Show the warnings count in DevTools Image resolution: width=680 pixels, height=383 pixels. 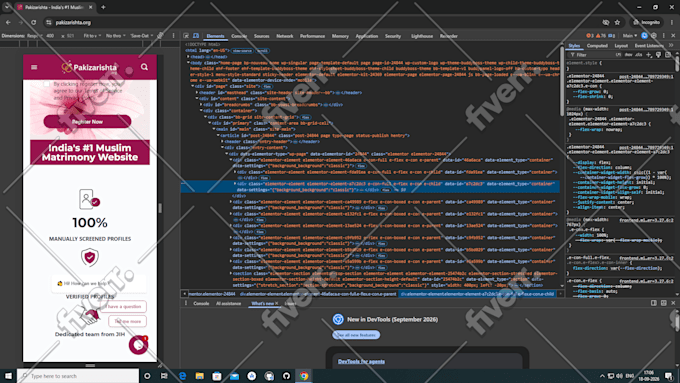(x=601, y=36)
